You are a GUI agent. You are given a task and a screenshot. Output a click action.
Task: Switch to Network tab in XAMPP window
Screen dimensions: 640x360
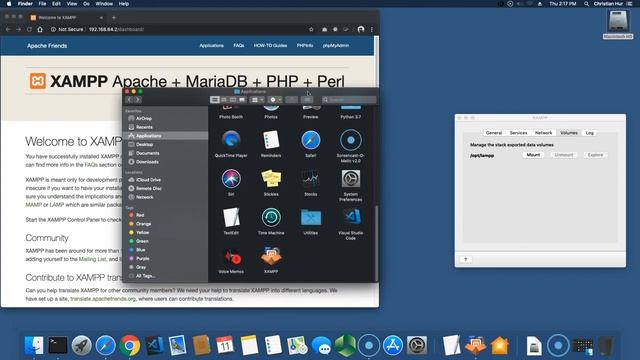click(543, 133)
